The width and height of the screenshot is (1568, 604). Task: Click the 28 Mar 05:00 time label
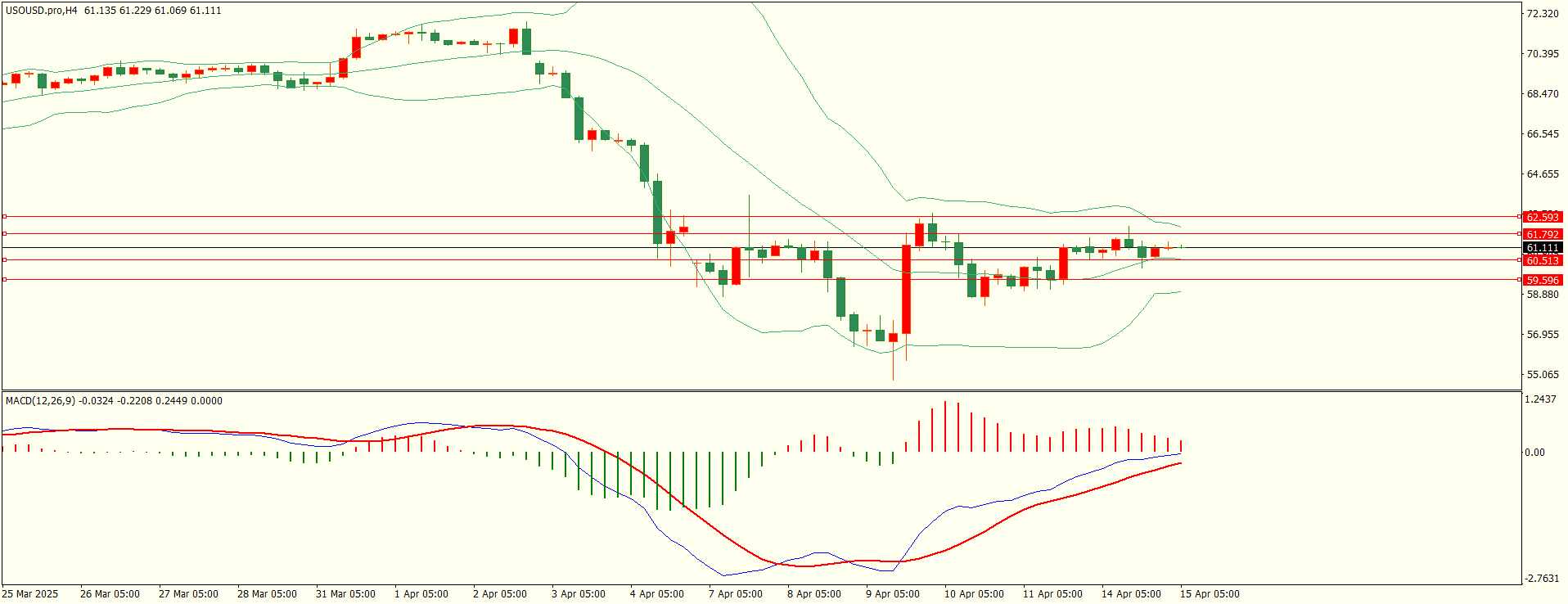point(267,593)
